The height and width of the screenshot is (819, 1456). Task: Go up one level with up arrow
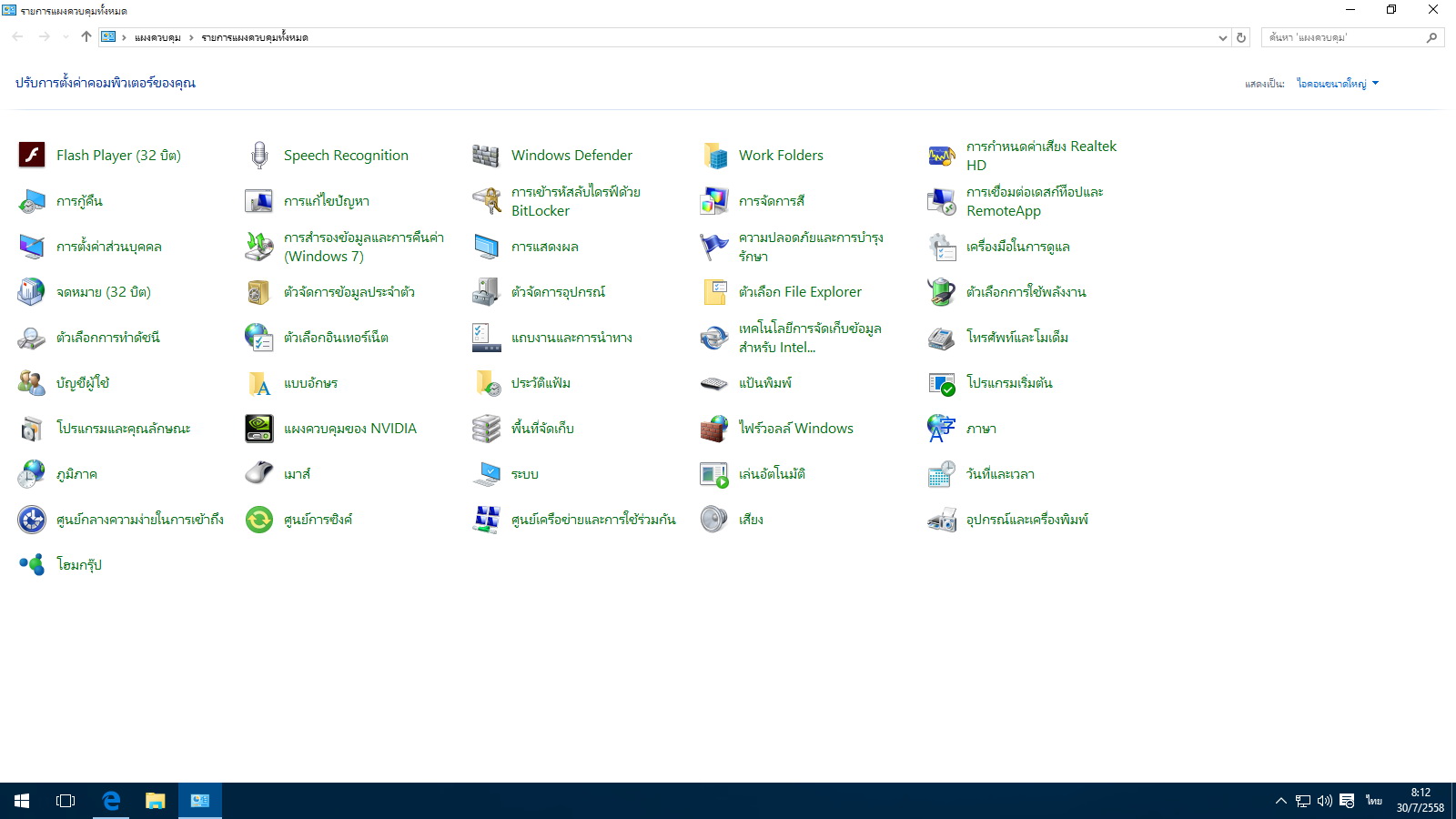point(86,37)
